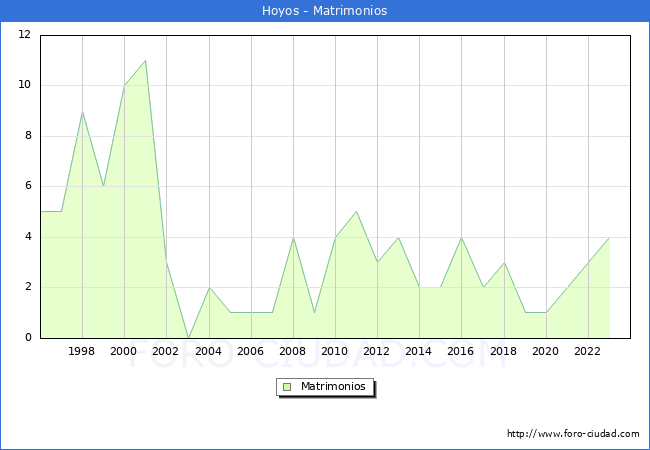
Task: Click the 1998 data point at 9
Action: 82,111
